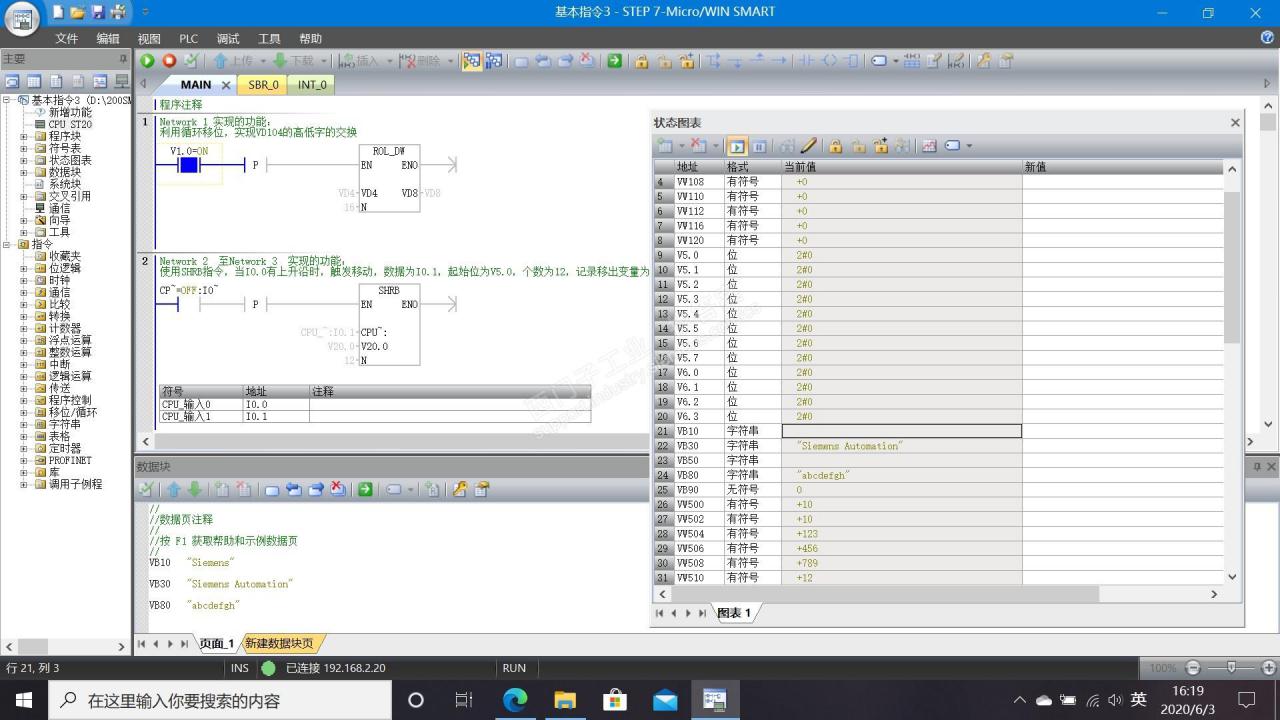
Task: Click the 删除 delete button
Action: pos(420,61)
